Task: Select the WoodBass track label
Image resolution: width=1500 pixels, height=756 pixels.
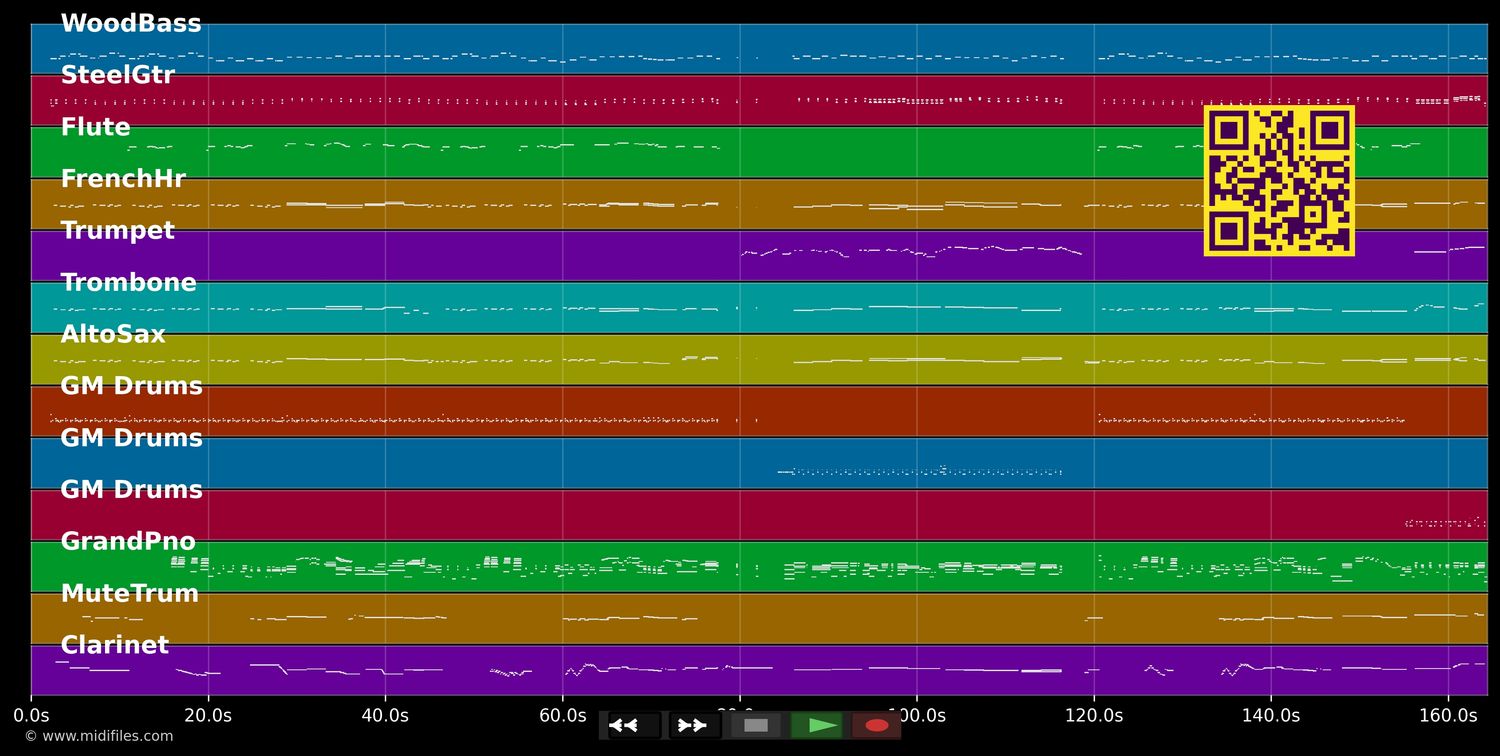Action: tap(131, 24)
